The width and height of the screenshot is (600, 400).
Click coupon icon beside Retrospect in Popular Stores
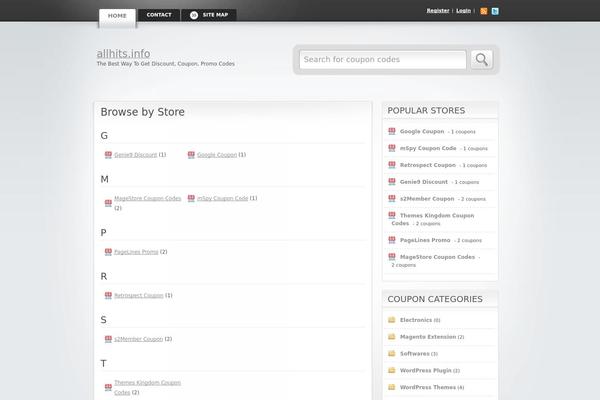click(392, 165)
